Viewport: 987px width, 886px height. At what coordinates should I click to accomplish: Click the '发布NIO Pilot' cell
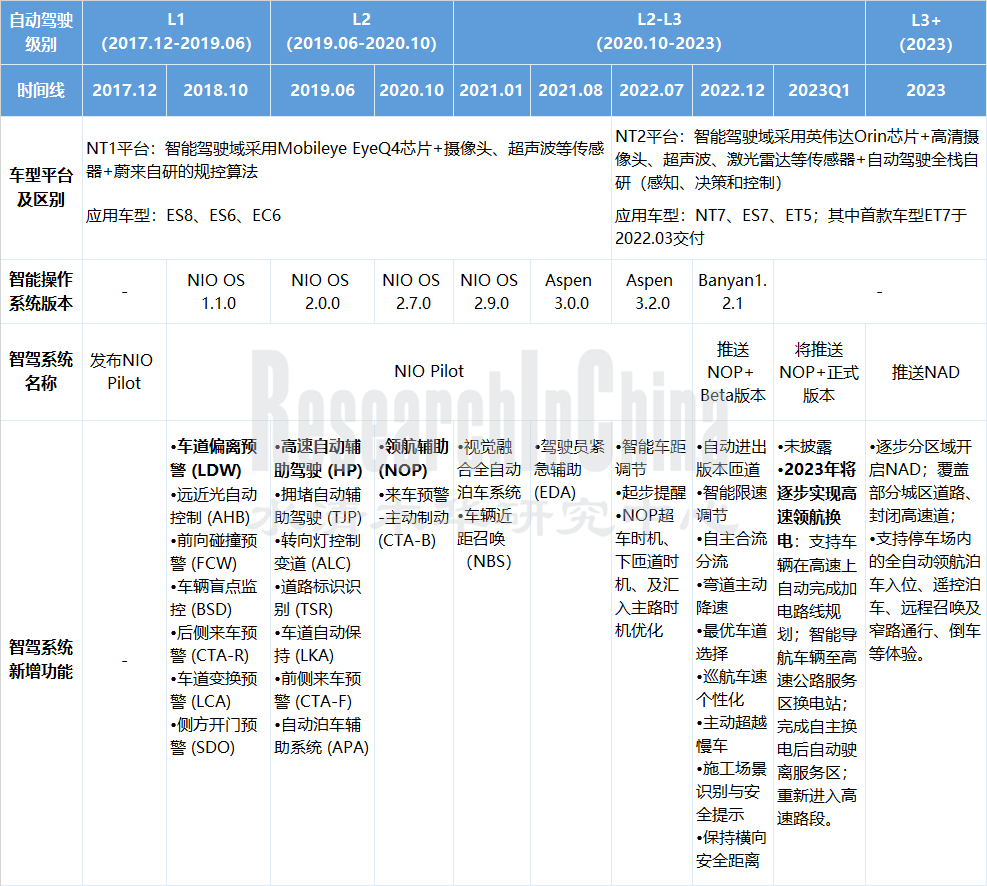tap(125, 371)
